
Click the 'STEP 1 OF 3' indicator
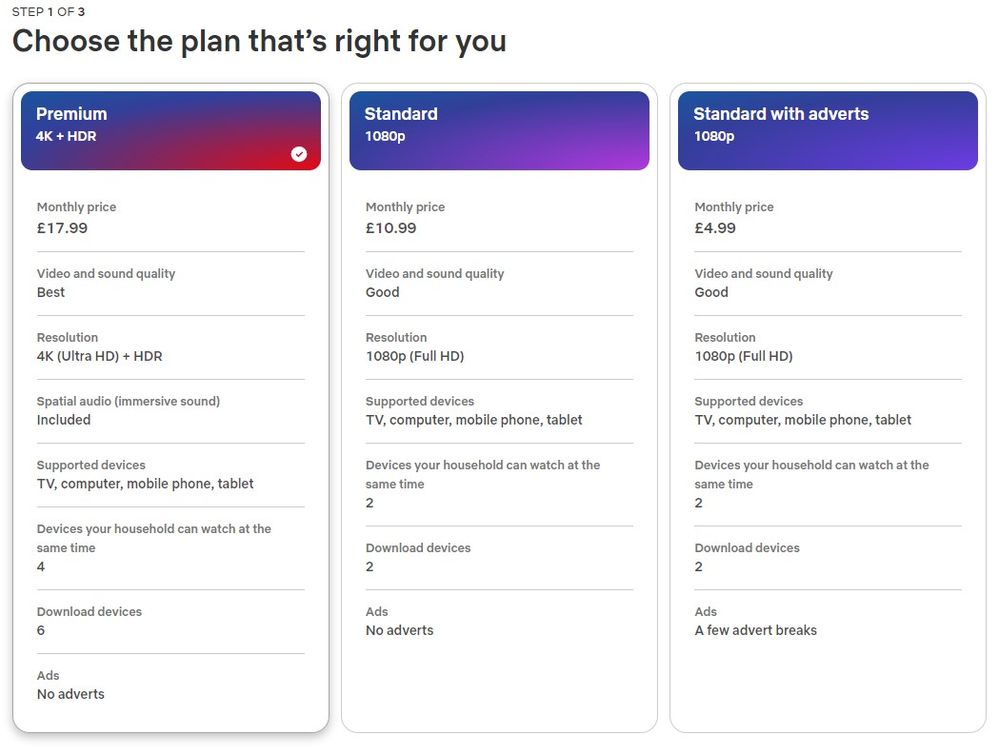coord(48,11)
